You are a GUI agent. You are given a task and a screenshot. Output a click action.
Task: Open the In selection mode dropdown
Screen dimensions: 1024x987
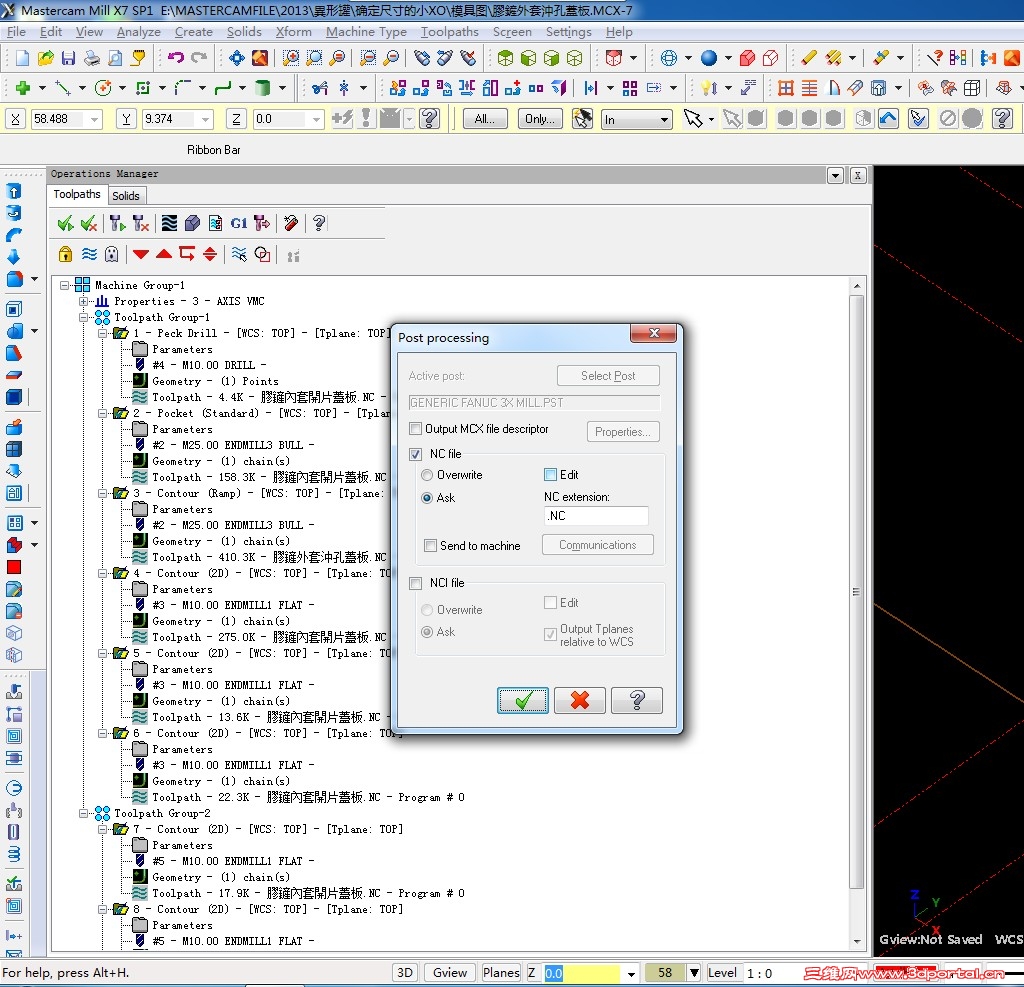(664, 120)
